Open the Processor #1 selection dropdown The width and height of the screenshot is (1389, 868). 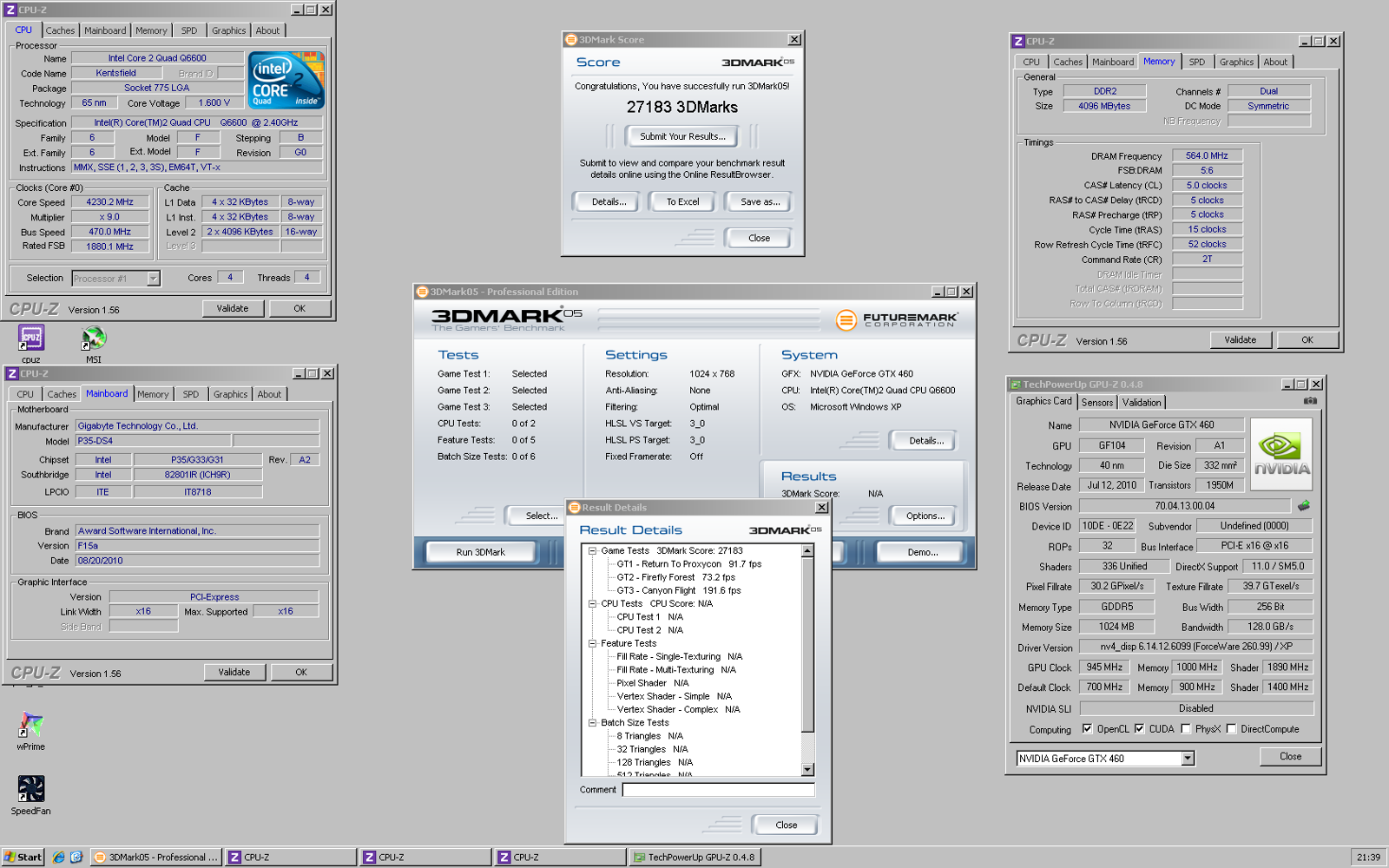(154, 279)
